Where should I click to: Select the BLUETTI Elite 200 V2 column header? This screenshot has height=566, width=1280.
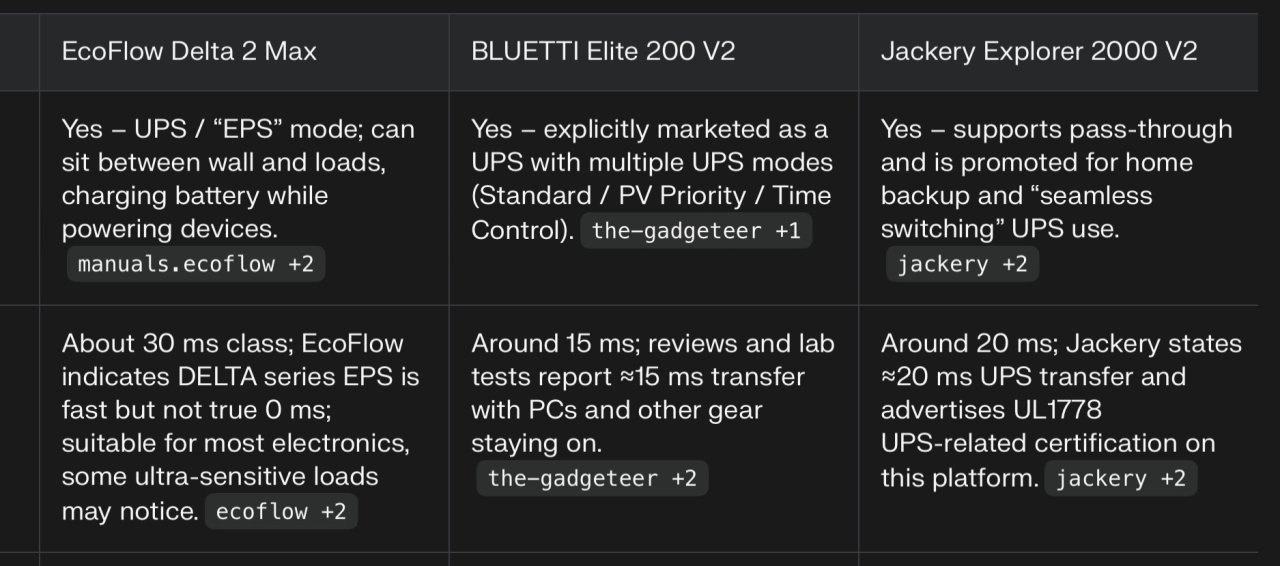(x=603, y=52)
